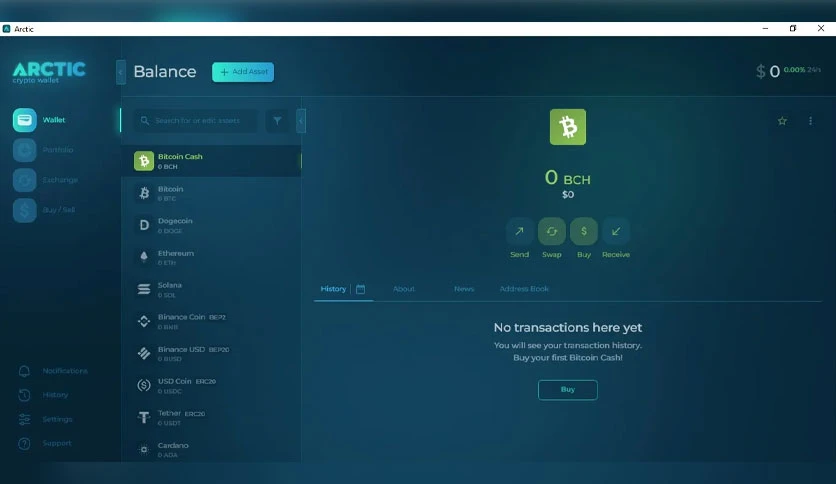This screenshot has width=836, height=484.
Task: Select the Cardano asset name
Action: [x=173, y=446]
